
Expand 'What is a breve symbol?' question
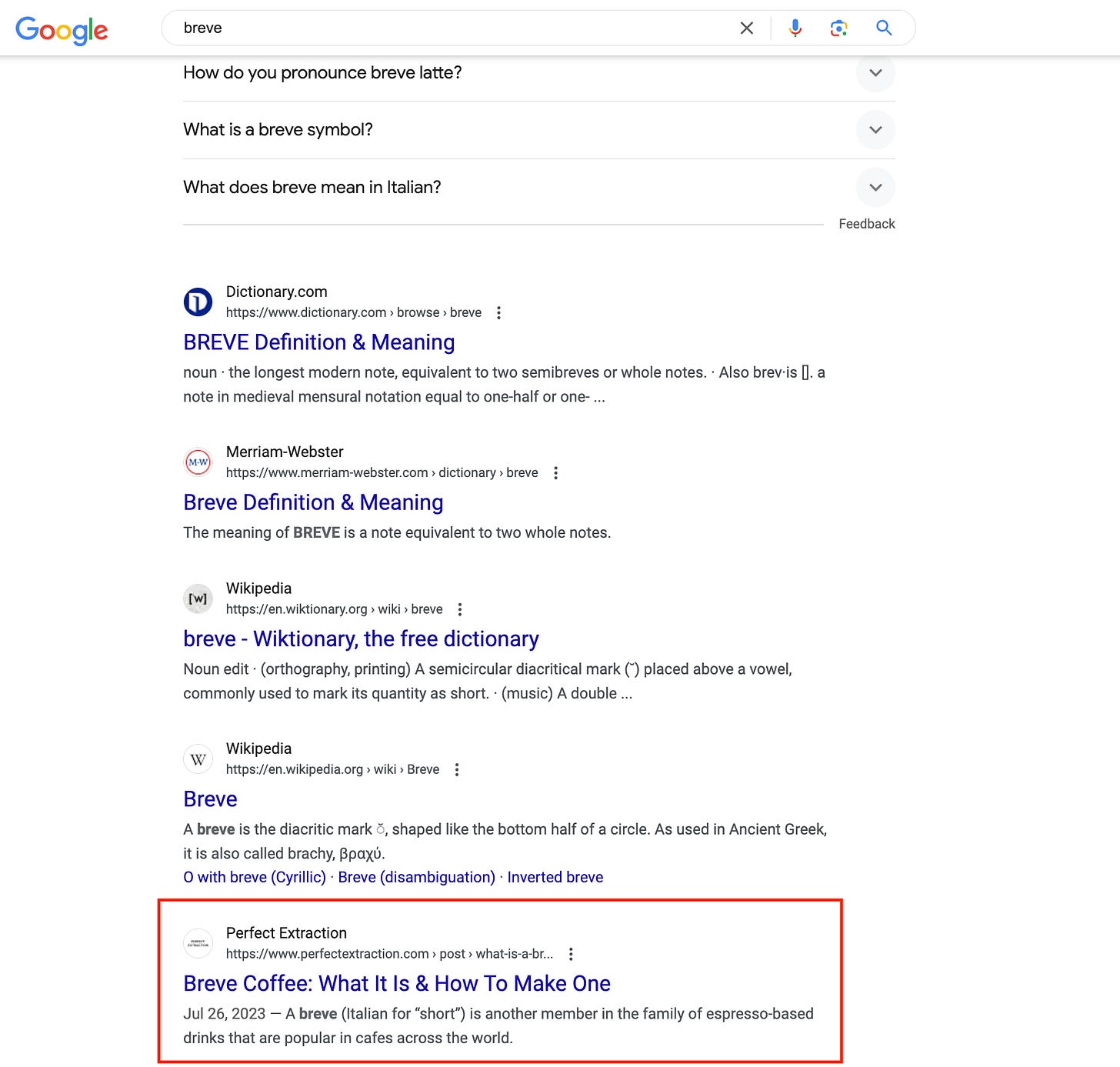coord(539,130)
